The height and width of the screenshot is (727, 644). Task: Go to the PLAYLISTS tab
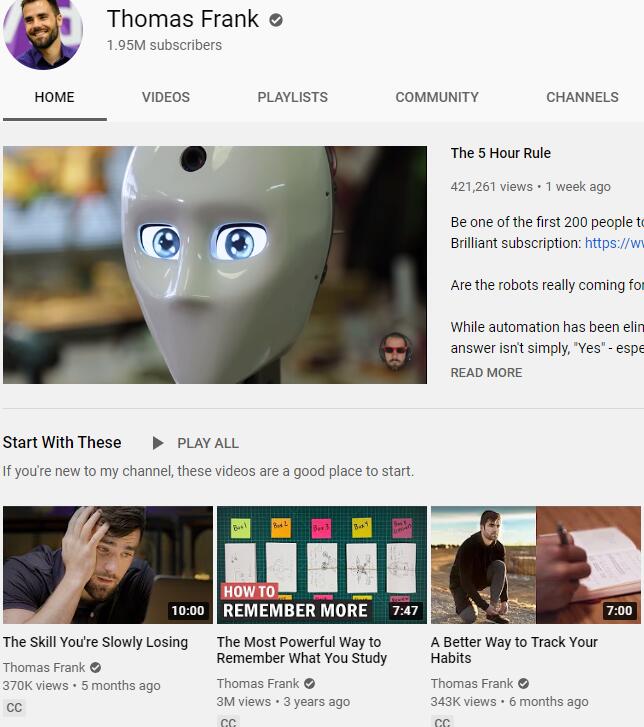pos(293,97)
